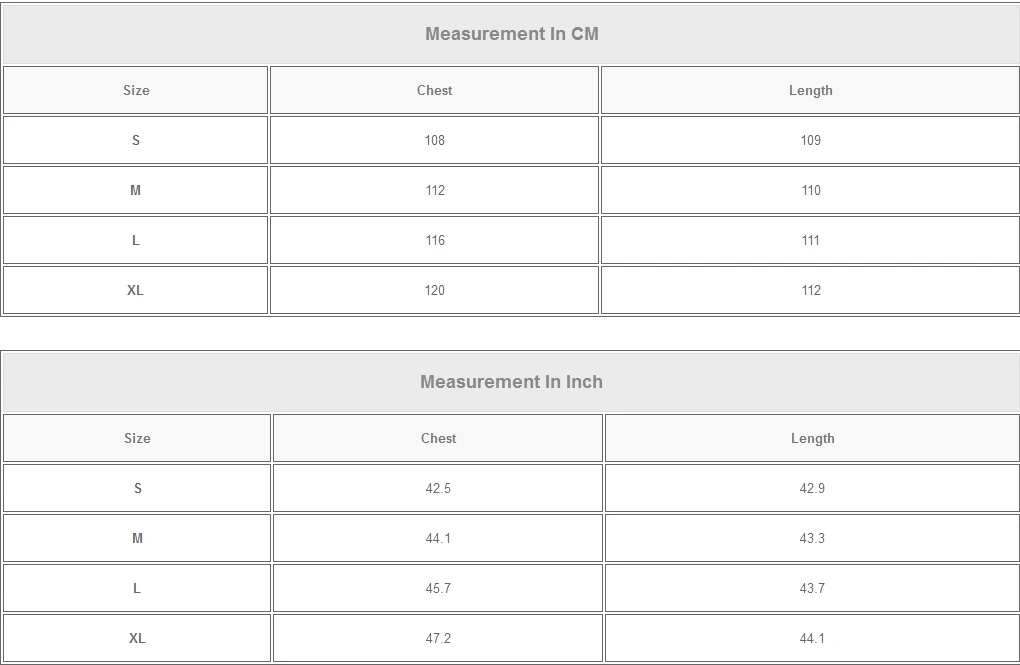Select the Length header in the Inch table
Screen dimensions: 1020x665
(x=812, y=438)
